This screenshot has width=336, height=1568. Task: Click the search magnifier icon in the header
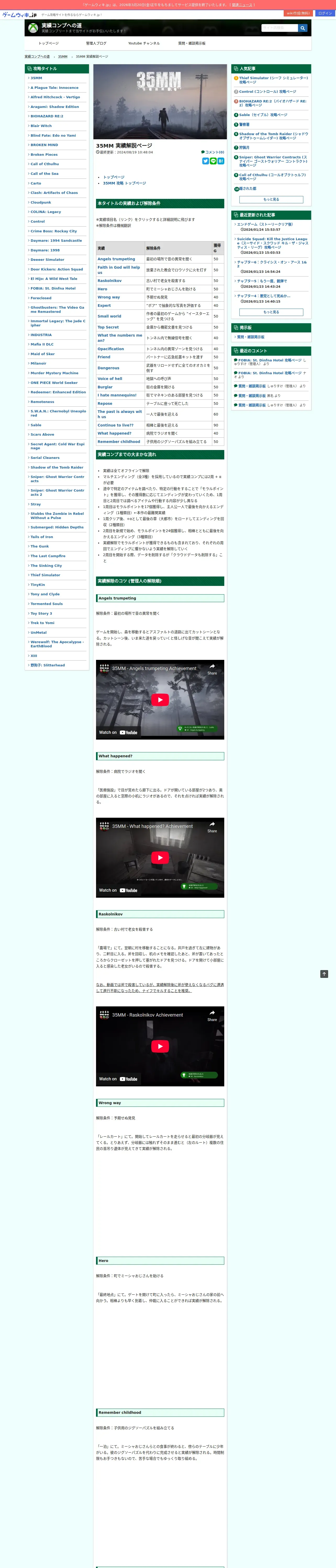(303, 28)
